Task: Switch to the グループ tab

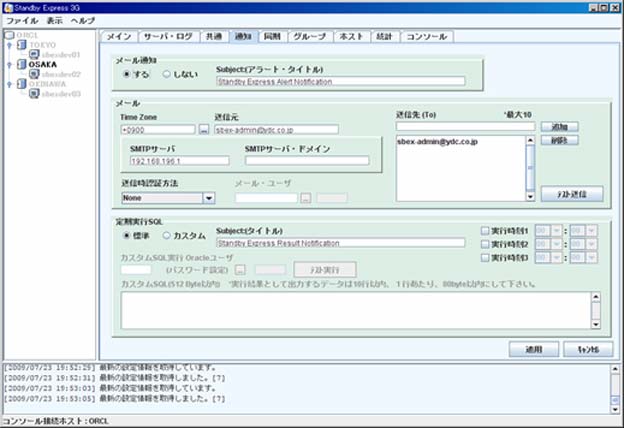Action: click(x=310, y=37)
